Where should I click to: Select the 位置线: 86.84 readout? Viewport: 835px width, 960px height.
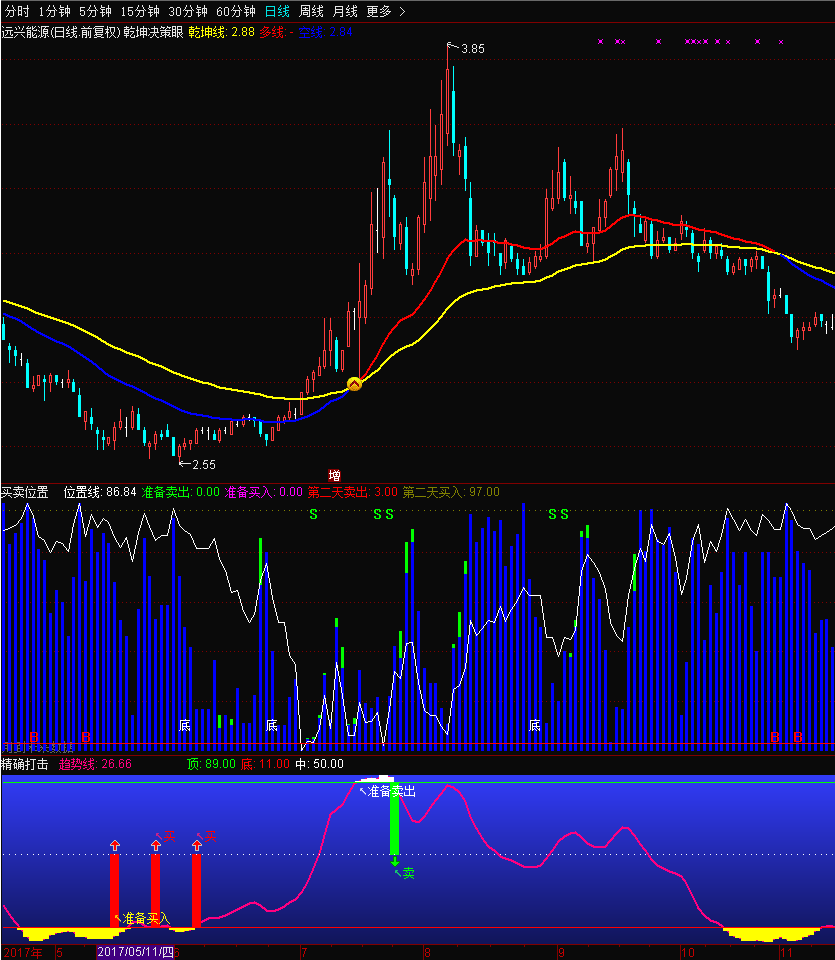pyautogui.click(x=100, y=492)
